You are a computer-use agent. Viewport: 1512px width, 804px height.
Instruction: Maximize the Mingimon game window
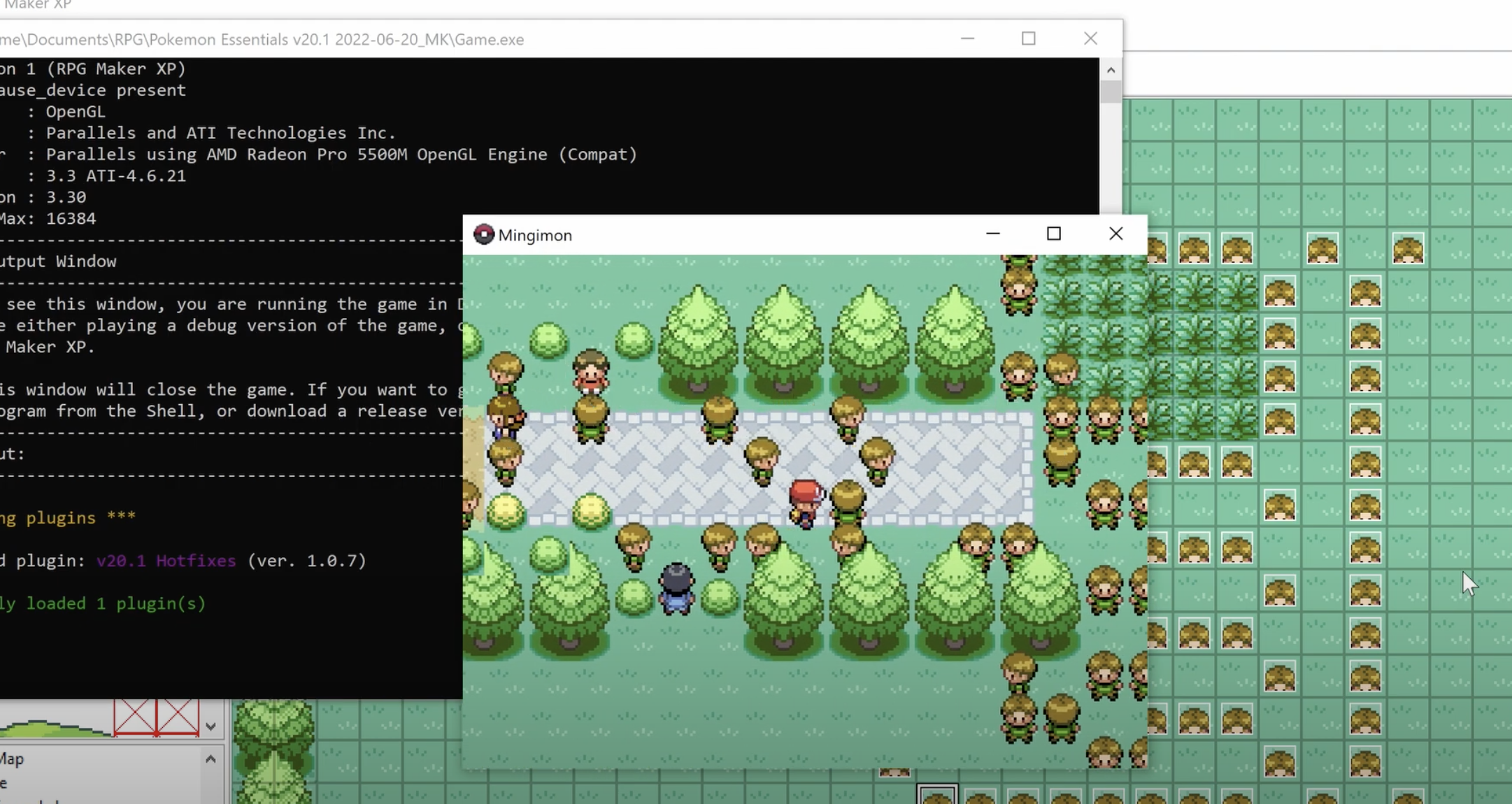1053,234
